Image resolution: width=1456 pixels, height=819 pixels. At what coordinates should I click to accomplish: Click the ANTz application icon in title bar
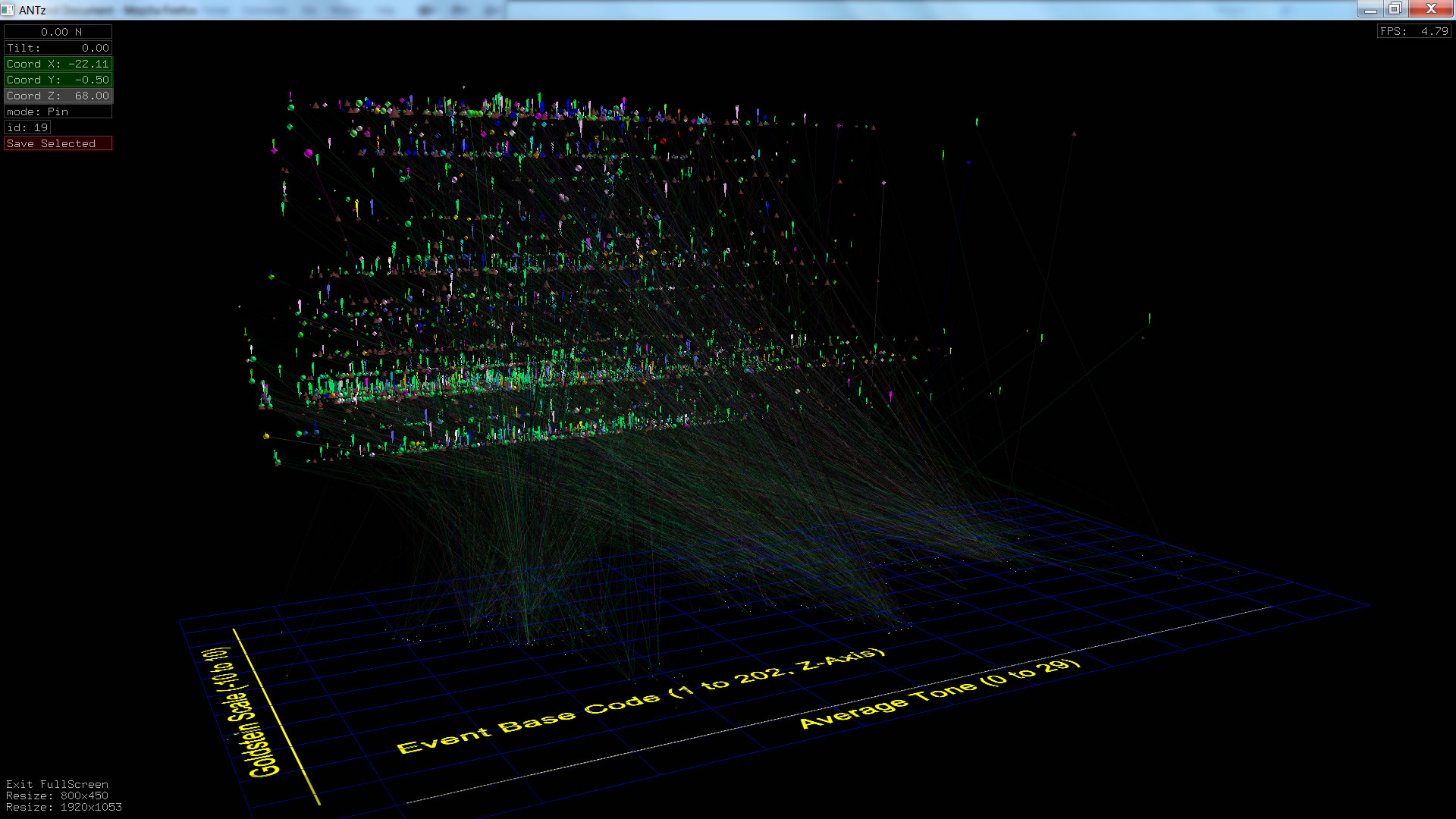coord(8,10)
